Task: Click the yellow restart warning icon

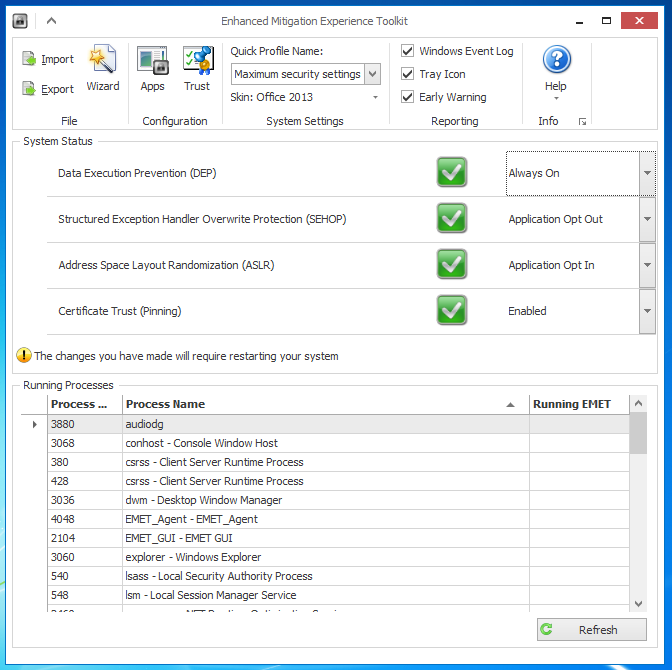Action: [24, 355]
